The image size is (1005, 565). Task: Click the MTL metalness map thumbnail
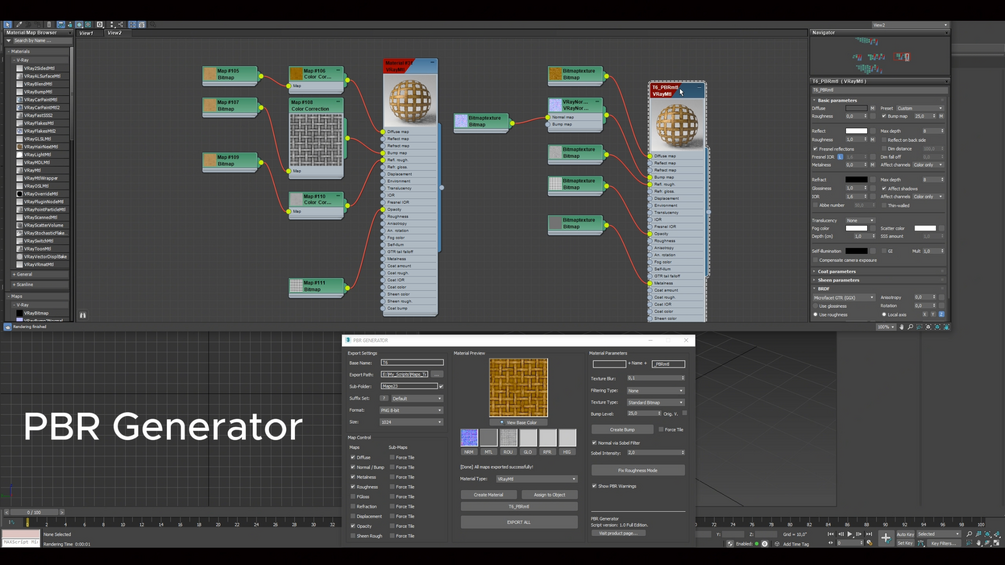[x=488, y=438]
